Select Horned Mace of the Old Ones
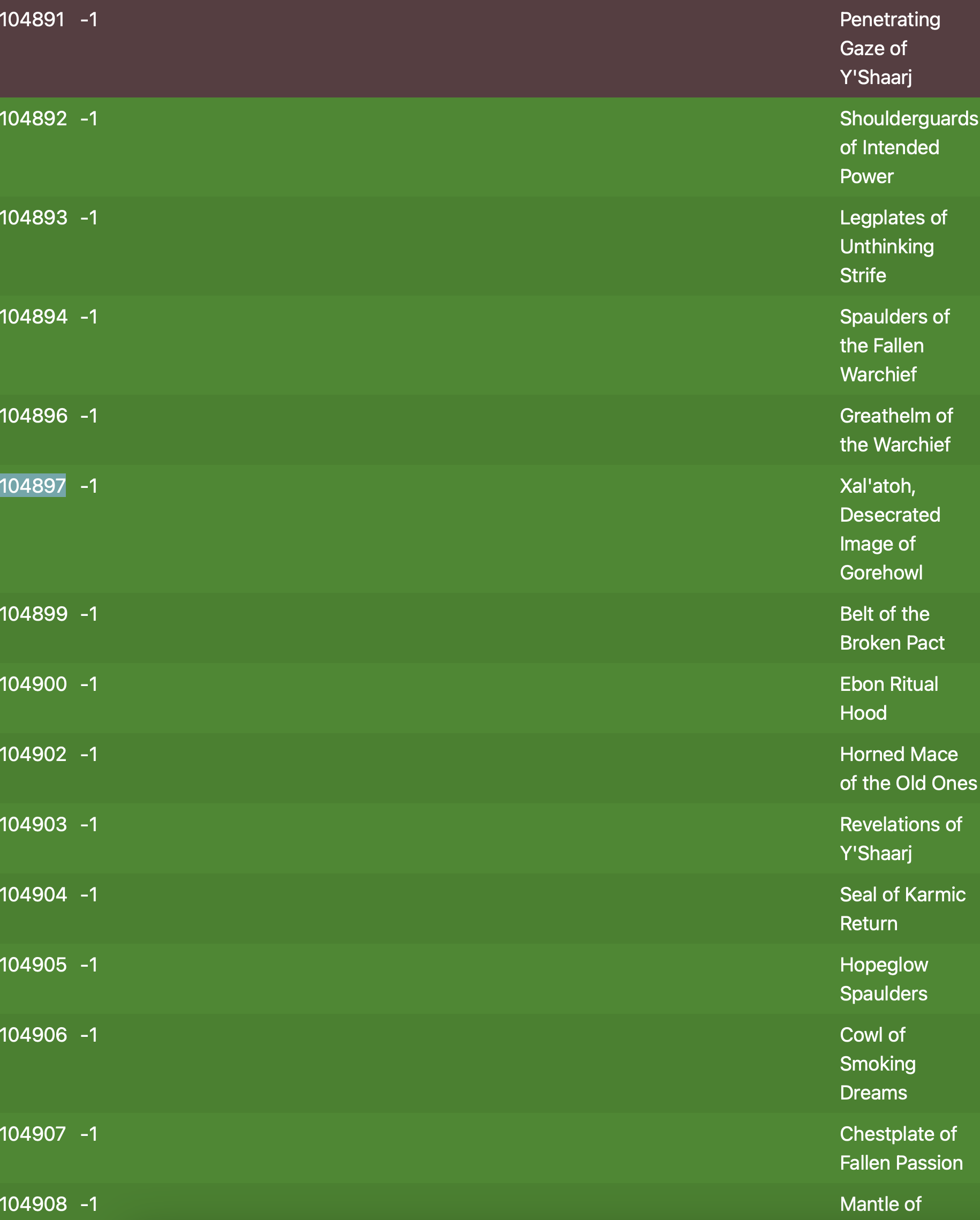This screenshot has width=980, height=1220. click(x=909, y=769)
